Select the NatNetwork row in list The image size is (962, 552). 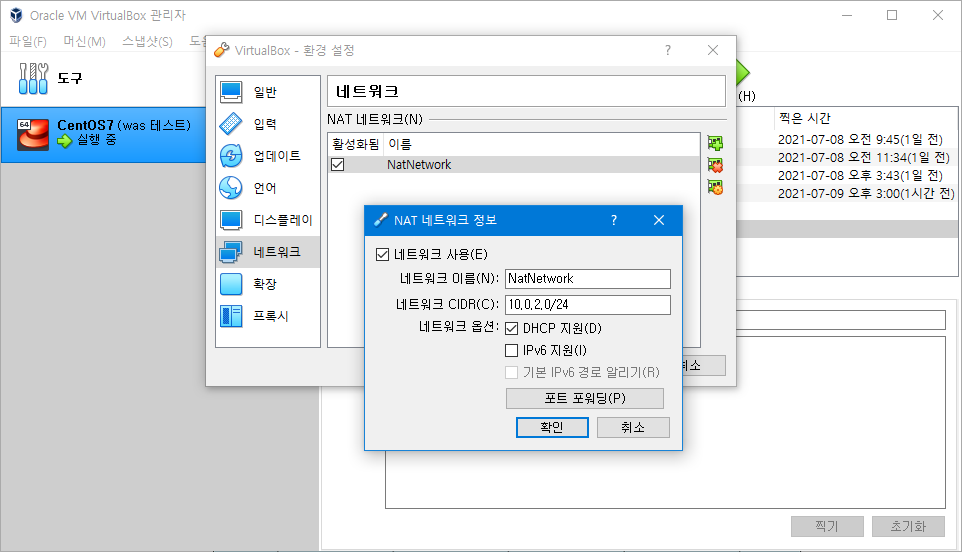coord(514,165)
